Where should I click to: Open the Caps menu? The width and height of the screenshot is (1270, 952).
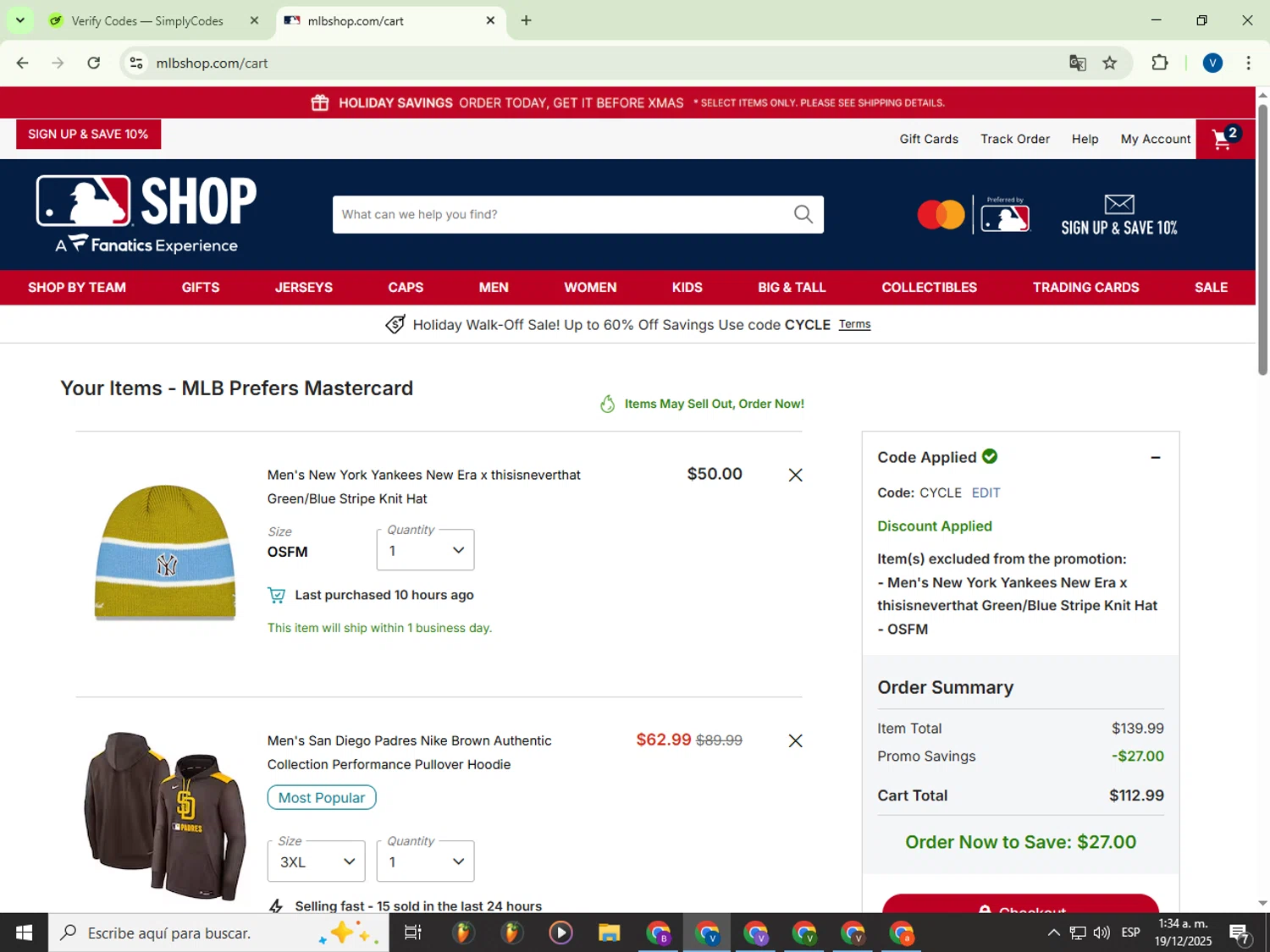pos(406,288)
